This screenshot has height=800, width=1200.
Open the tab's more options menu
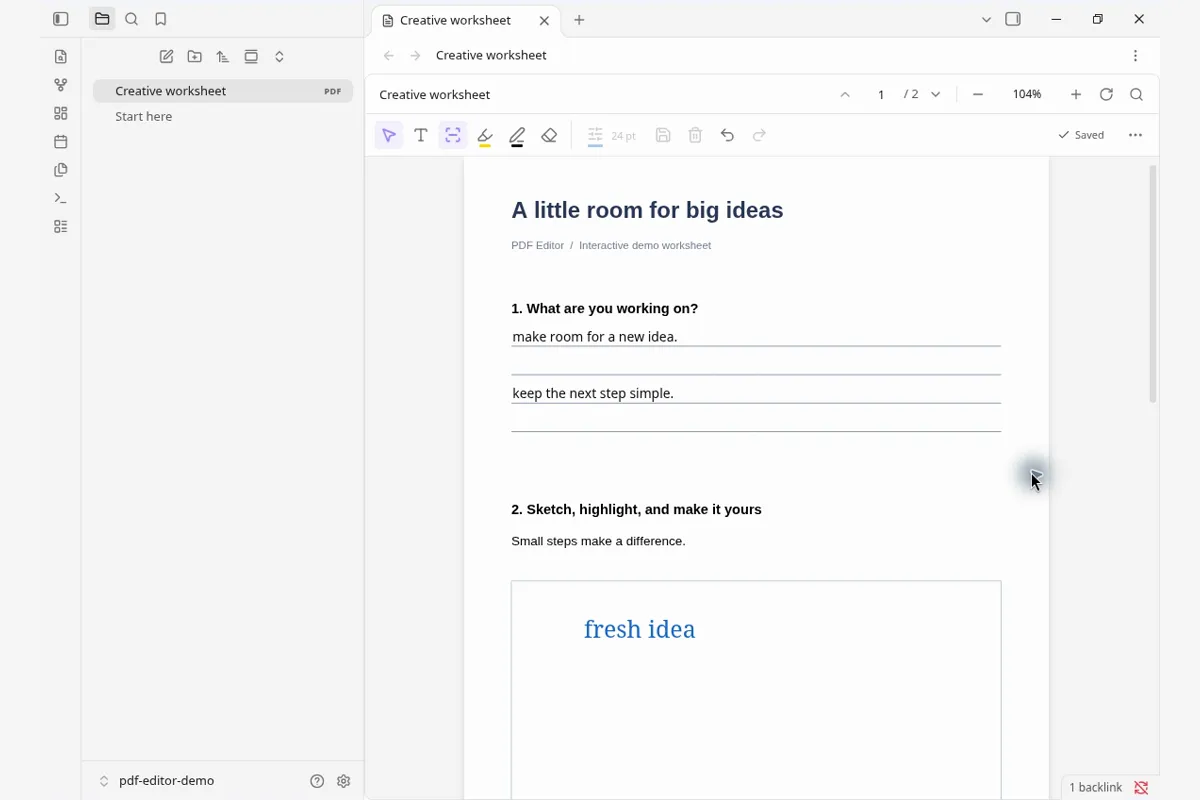1135,56
